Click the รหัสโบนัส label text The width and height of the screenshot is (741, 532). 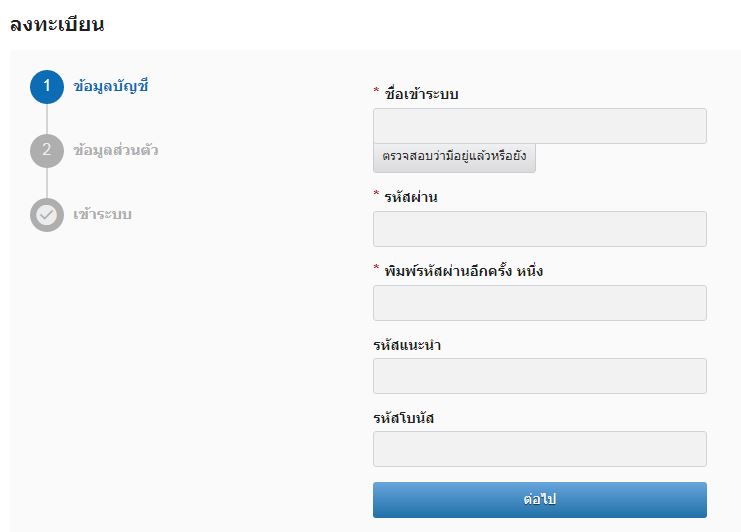point(403,418)
